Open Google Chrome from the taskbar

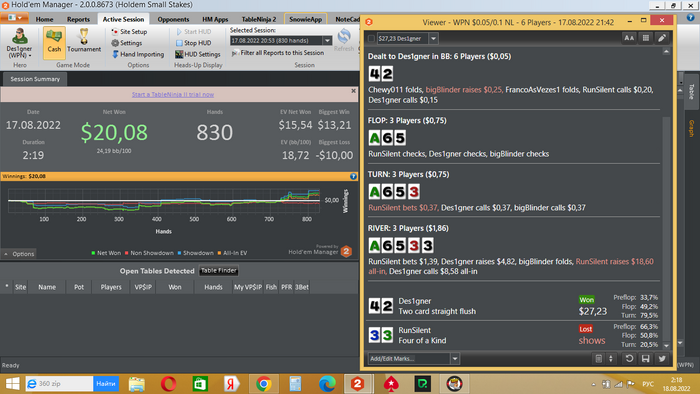[264, 384]
